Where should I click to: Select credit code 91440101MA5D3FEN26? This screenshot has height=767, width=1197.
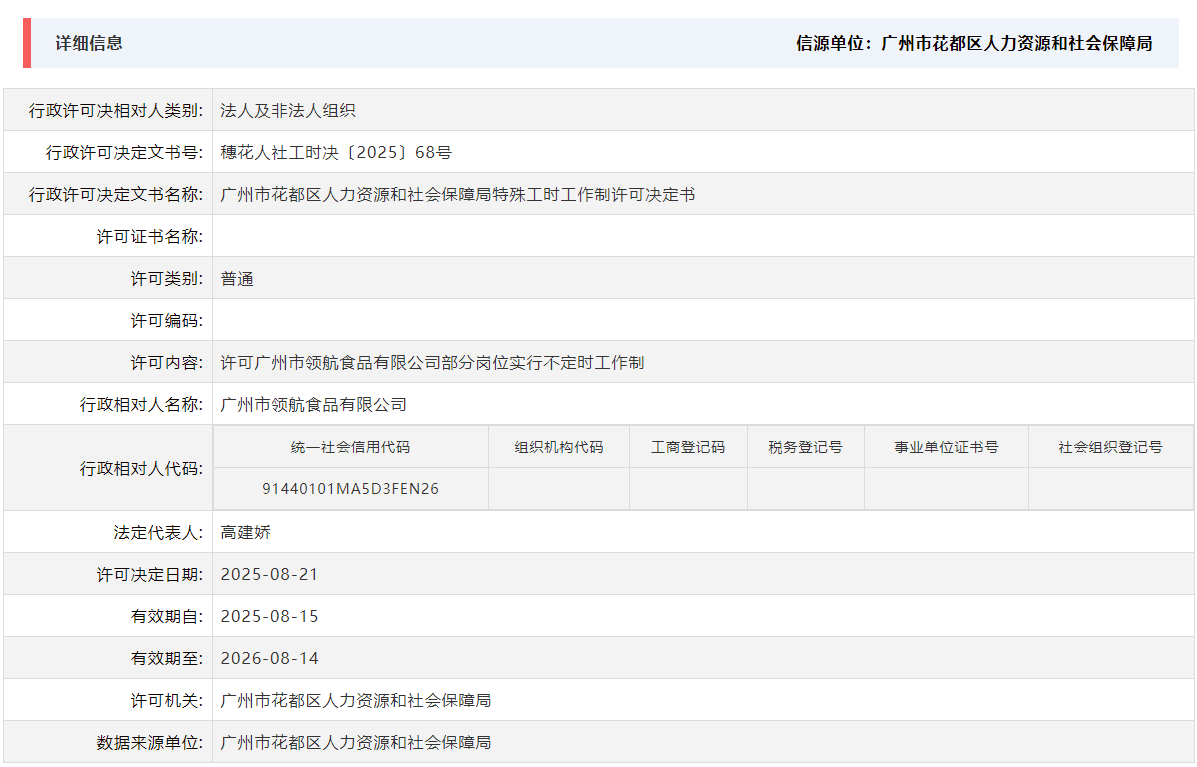(352, 489)
